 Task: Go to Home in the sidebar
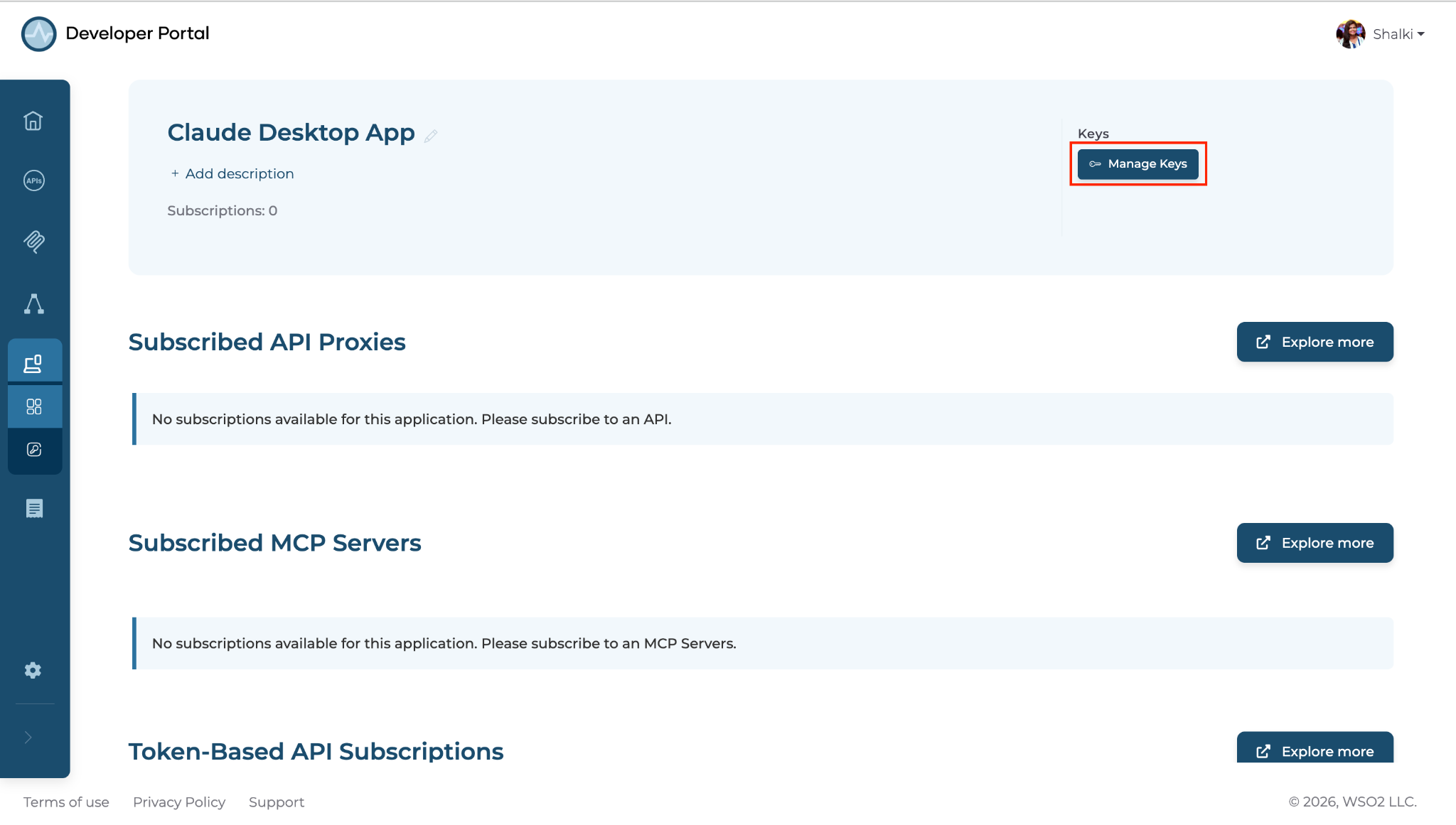click(33, 121)
